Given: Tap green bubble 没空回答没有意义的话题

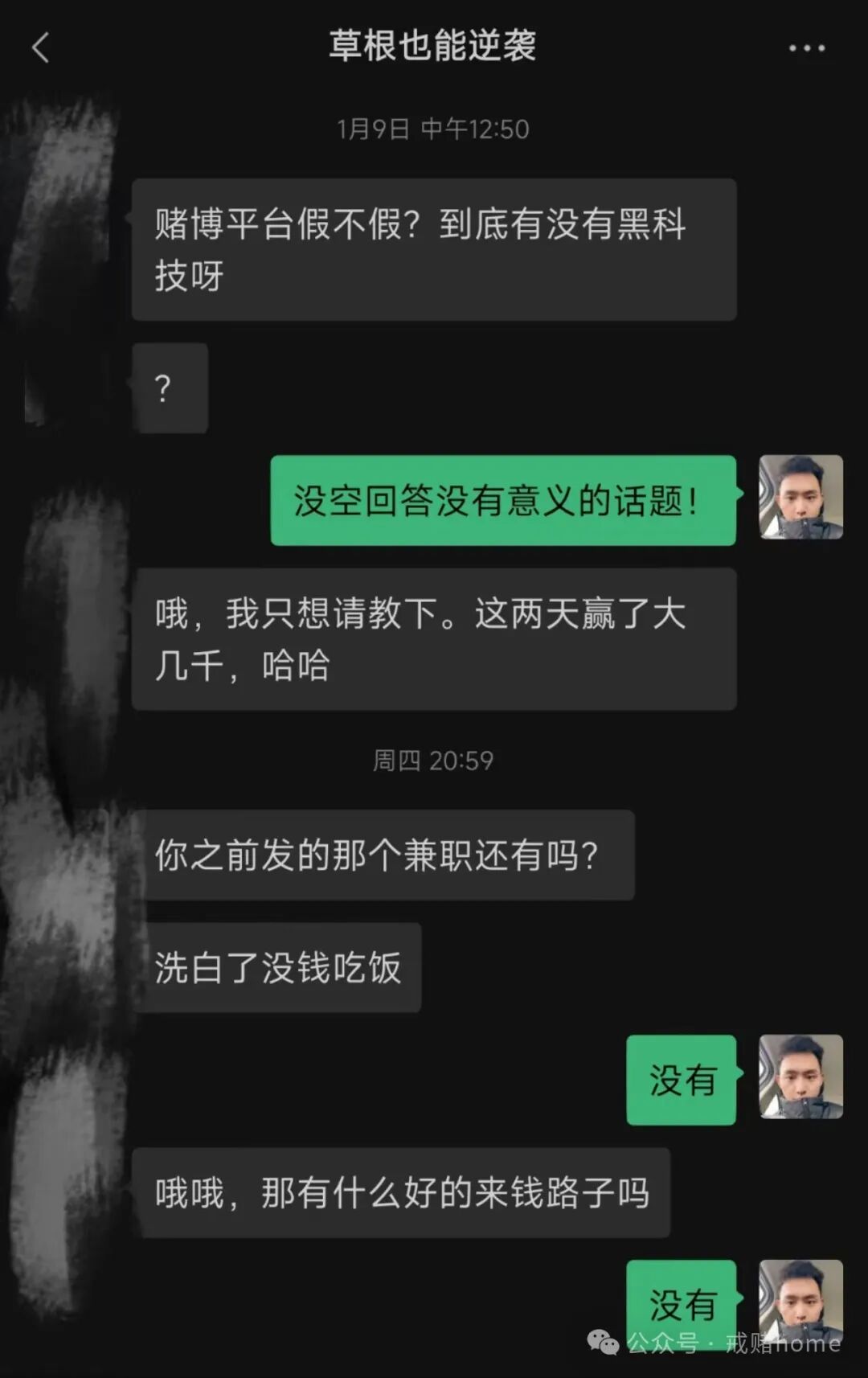Looking at the screenshot, I should pyautogui.click(x=503, y=500).
